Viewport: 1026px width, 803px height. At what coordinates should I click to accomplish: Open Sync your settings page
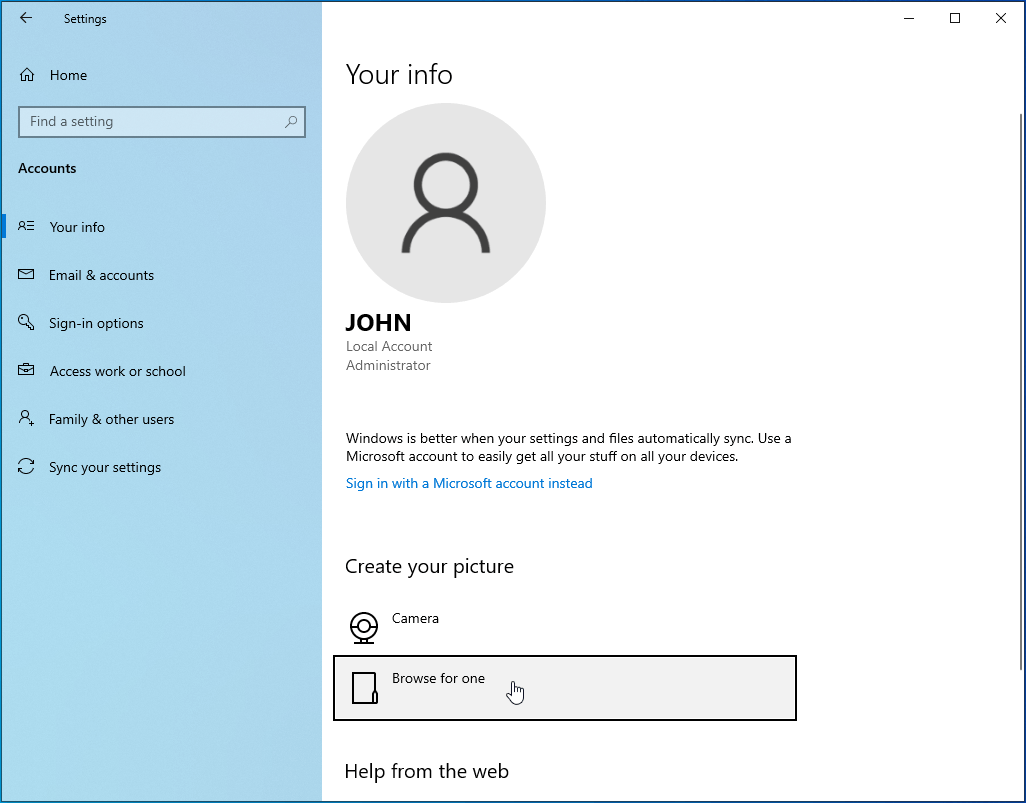pos(104,467)
